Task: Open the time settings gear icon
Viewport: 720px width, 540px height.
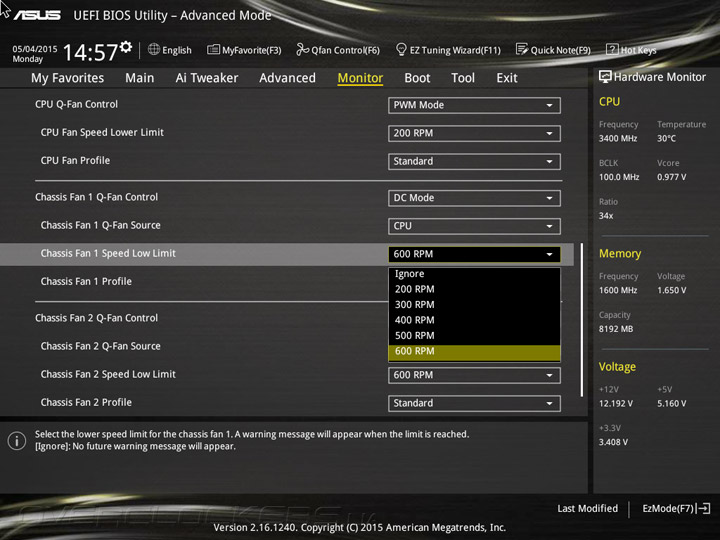Action: 126,46
